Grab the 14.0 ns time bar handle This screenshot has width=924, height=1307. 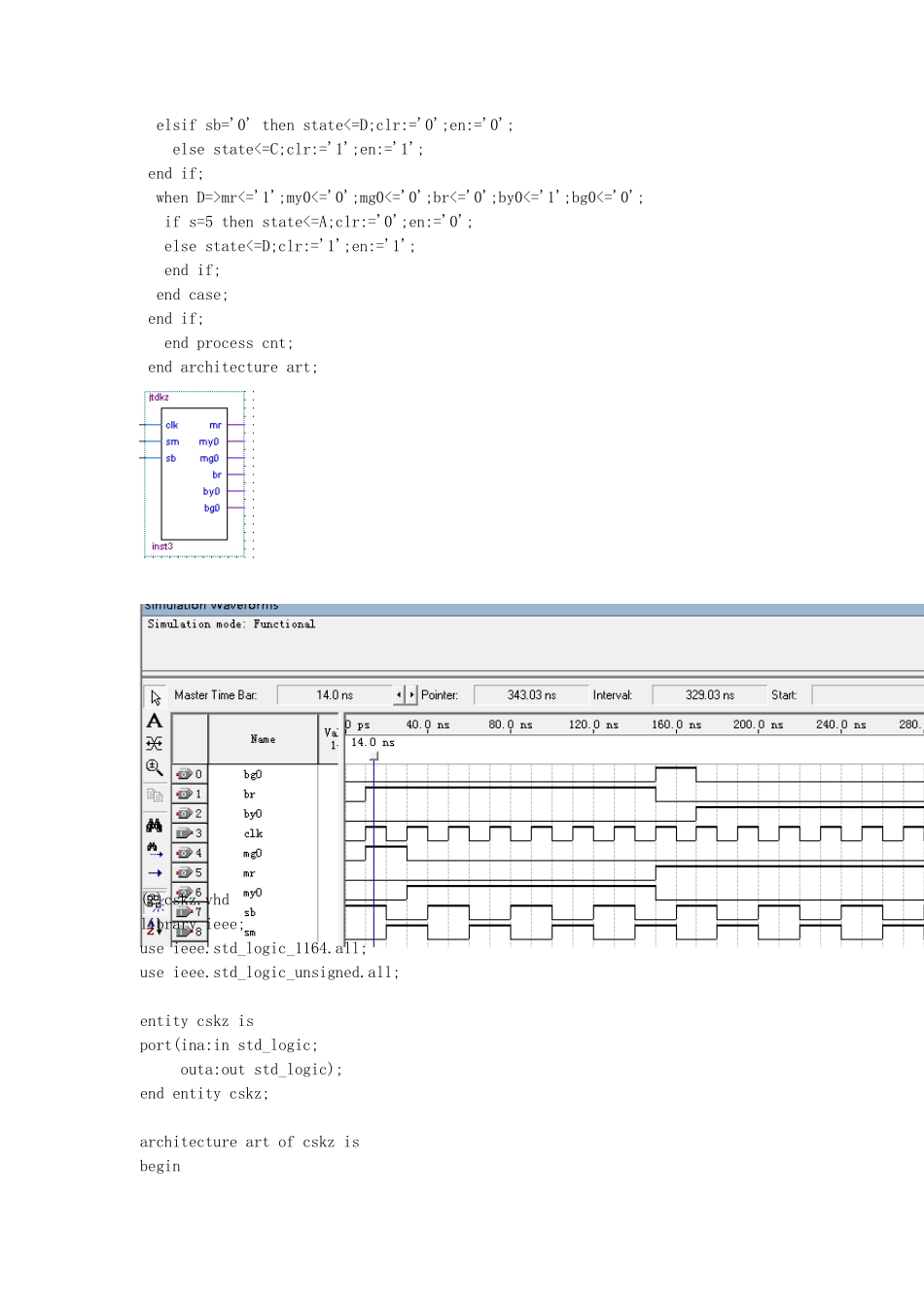374,756
